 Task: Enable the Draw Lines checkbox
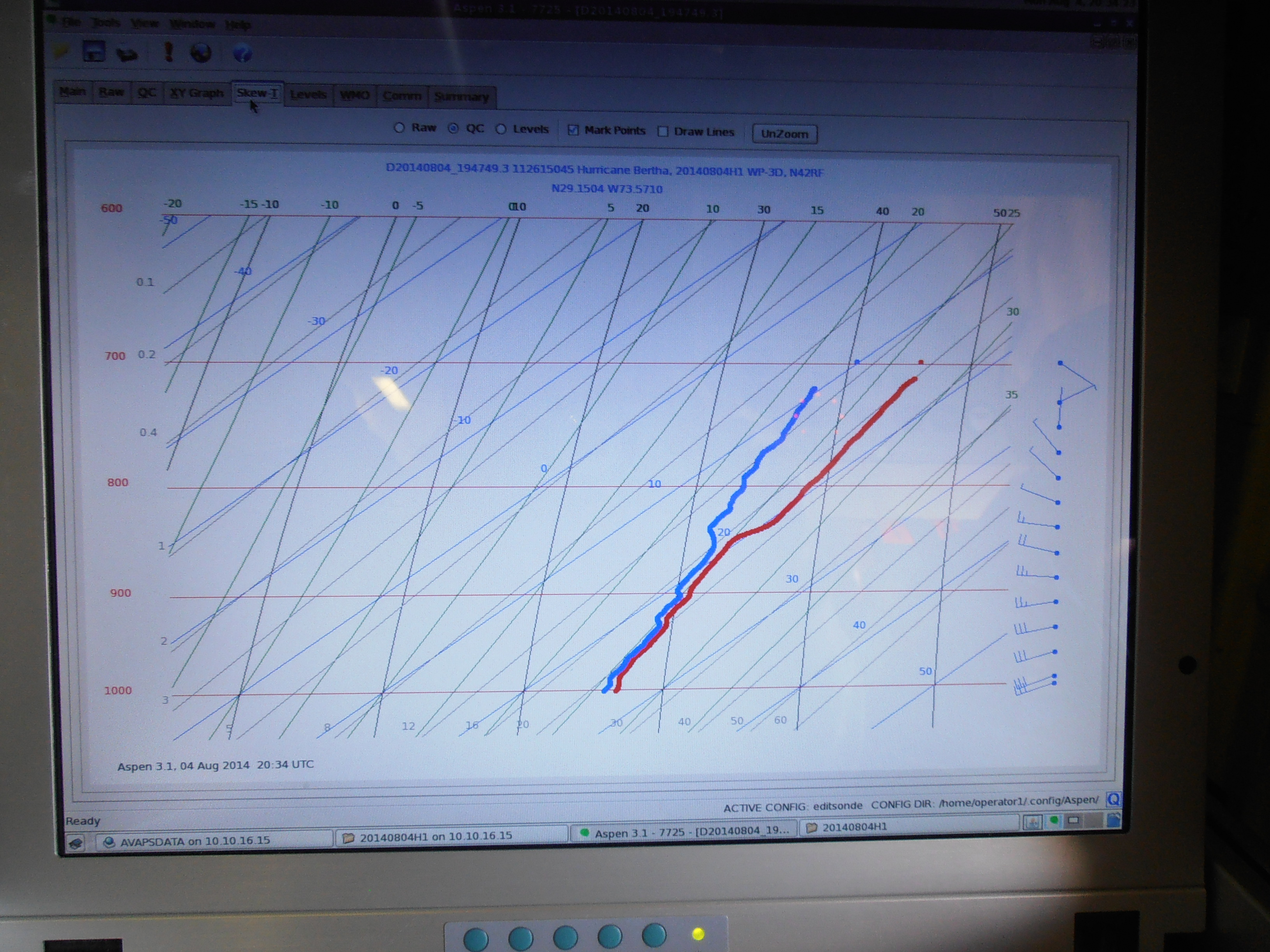[696, 131]
